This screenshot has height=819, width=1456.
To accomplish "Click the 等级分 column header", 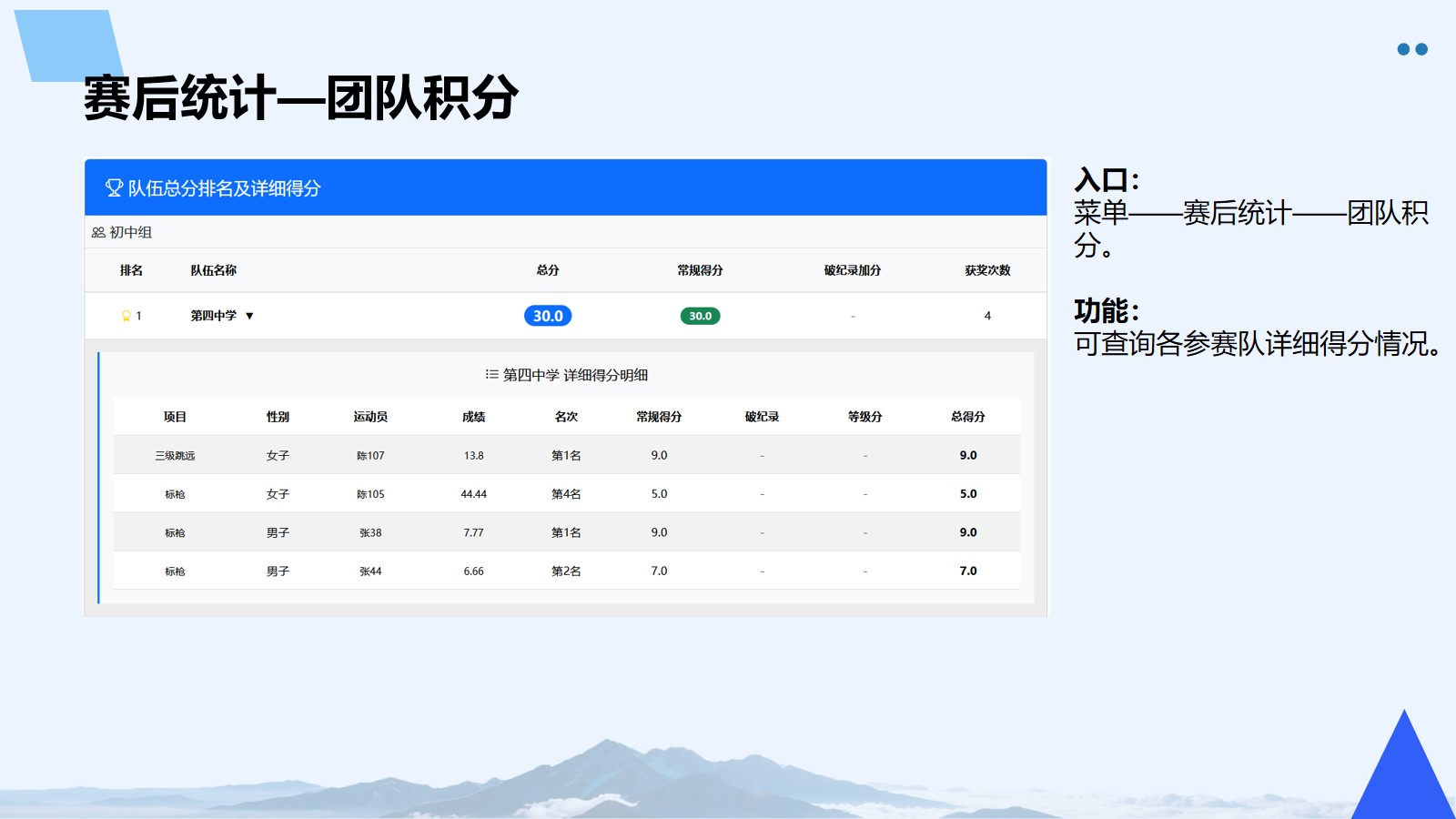I will (x=864, y=417).
